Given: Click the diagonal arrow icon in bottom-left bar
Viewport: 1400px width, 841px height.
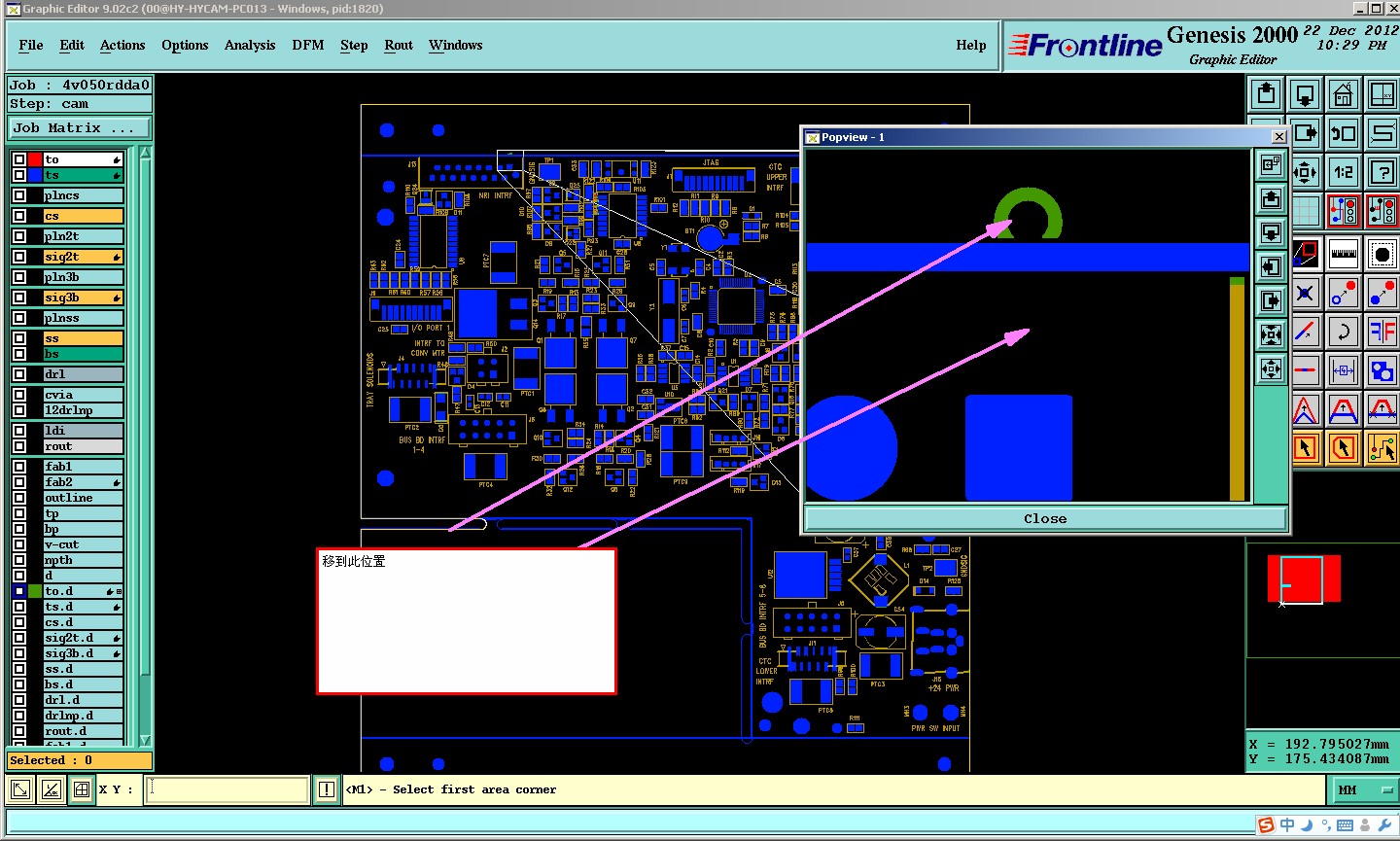Looking at the screenshot, I should click(19, 789).
